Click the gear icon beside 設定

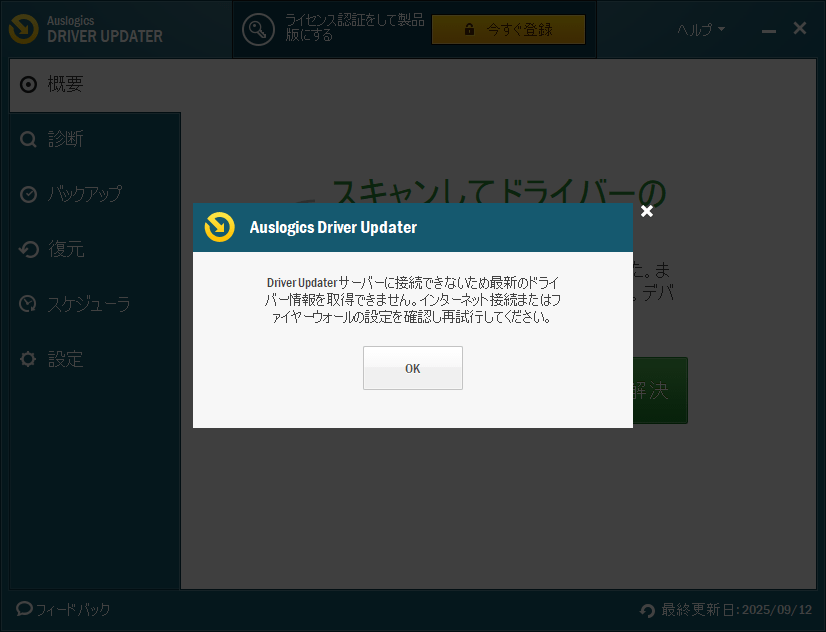pos(28,359)
